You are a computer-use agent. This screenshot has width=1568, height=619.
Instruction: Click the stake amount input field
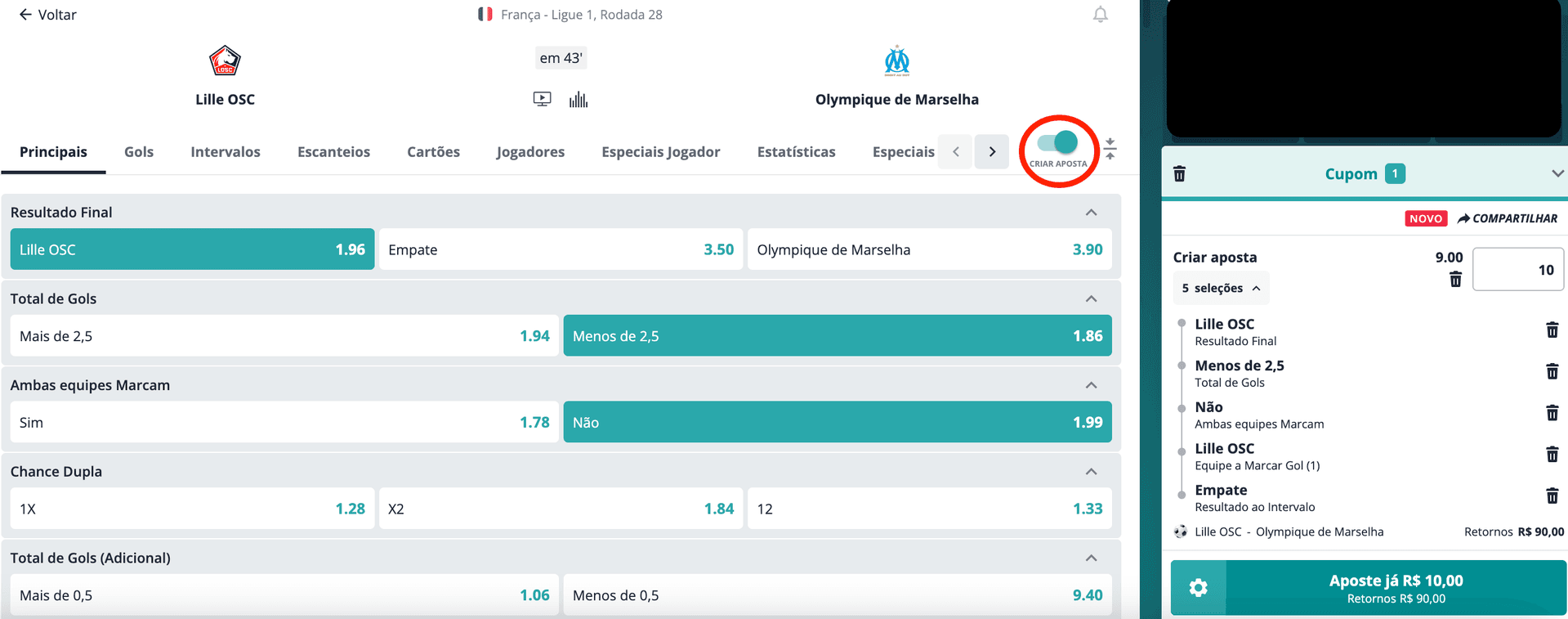pos(1518,270)
